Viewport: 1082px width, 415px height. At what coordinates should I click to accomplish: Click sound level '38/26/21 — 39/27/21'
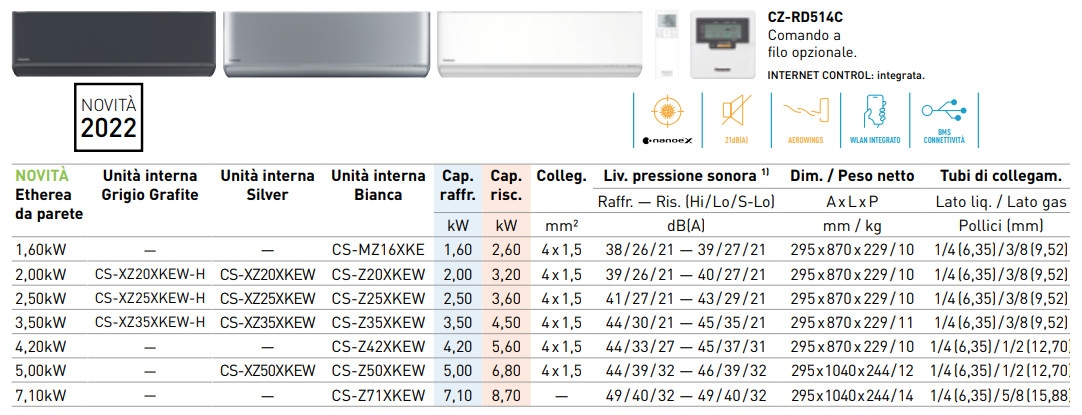686,250
